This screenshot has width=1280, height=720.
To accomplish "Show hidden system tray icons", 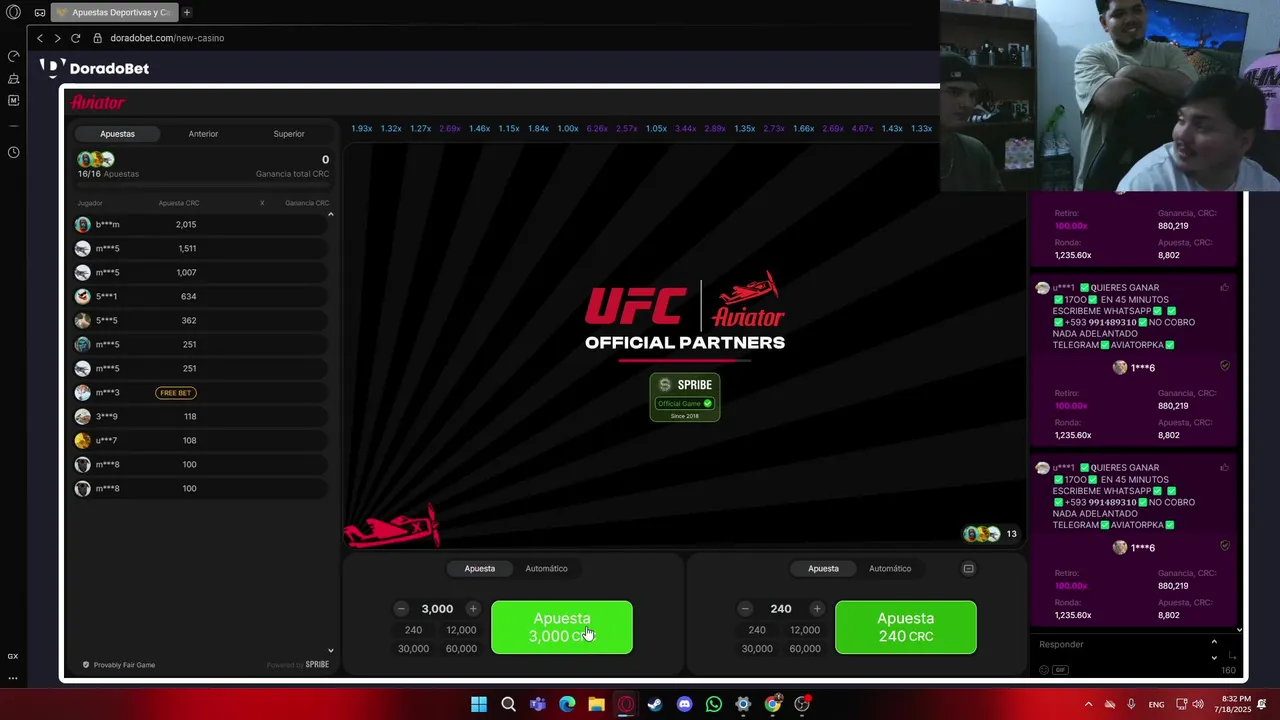I will point(1088,704).
